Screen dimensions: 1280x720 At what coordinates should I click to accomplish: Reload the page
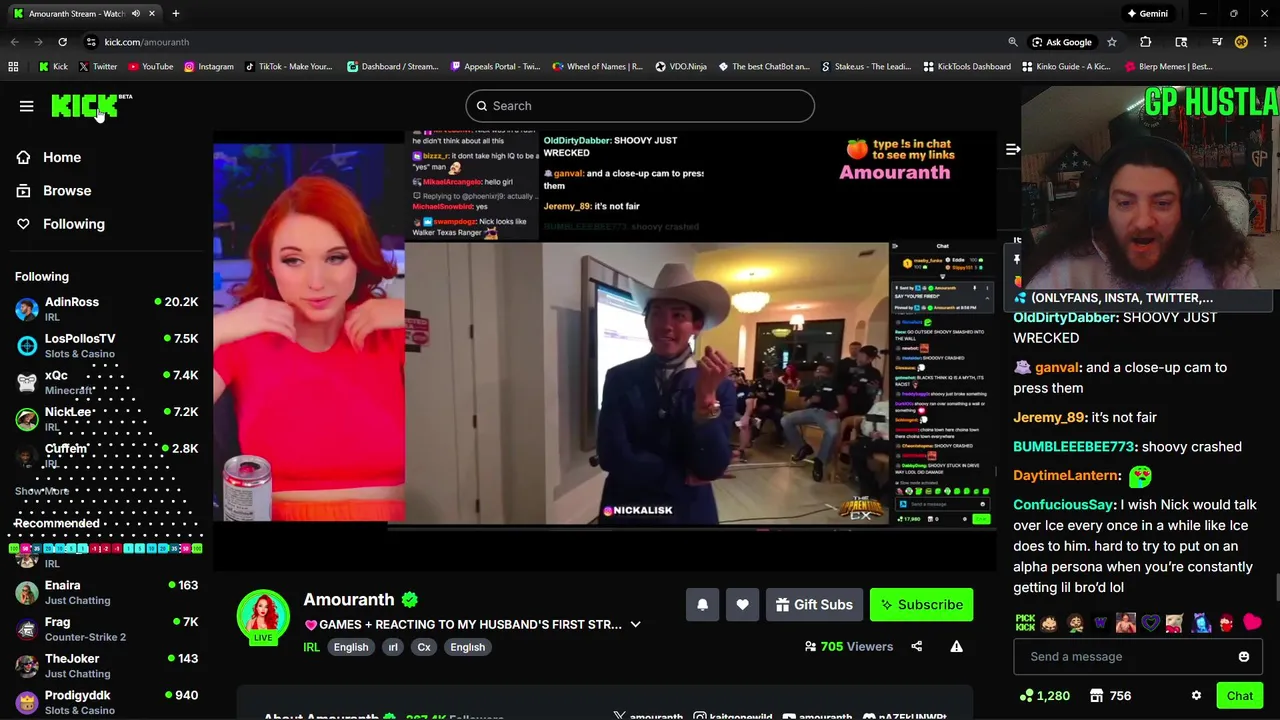(62, 42)
